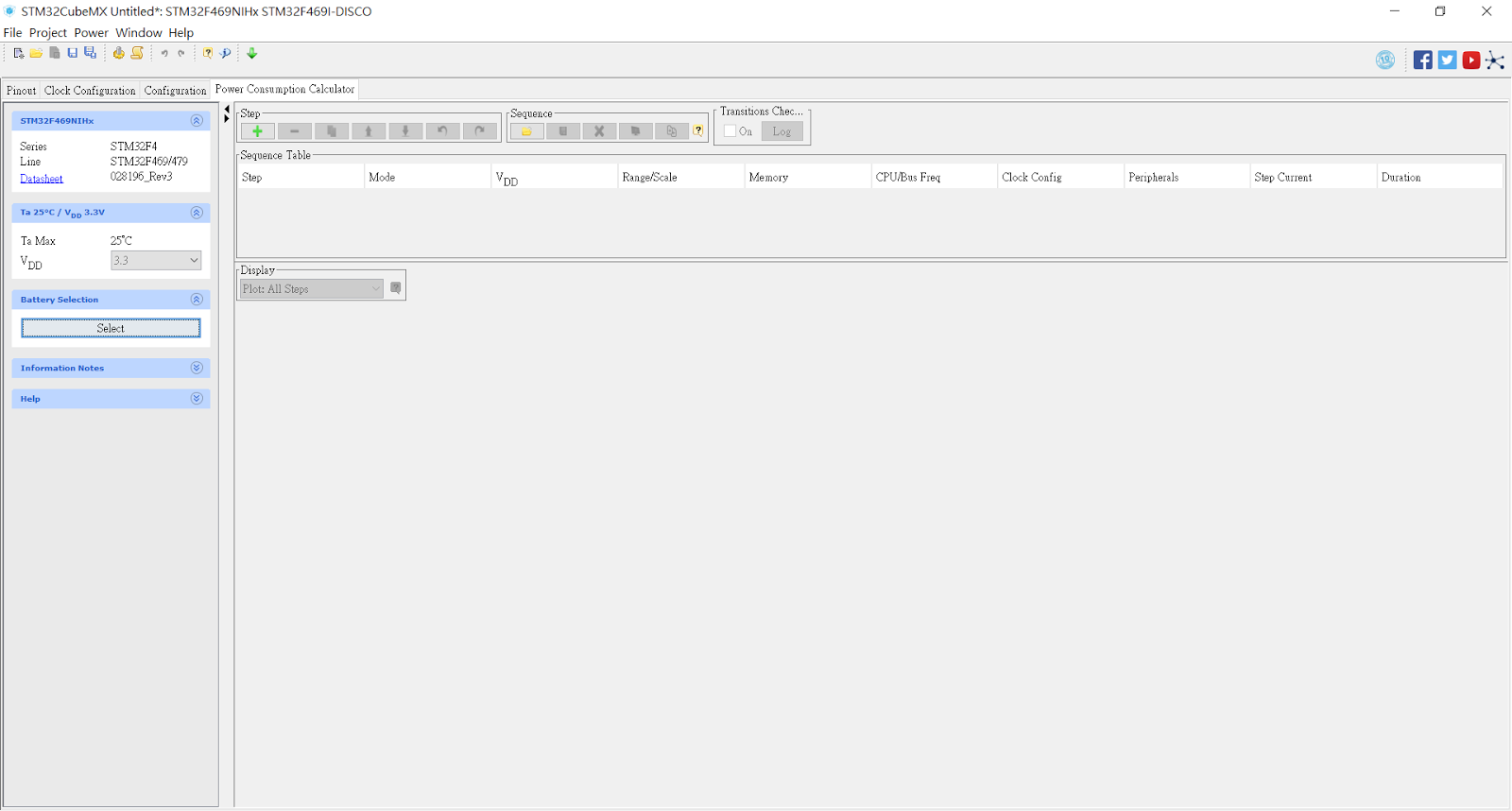Expand the Help panel

pyautogui.click(x=197, y=399)
